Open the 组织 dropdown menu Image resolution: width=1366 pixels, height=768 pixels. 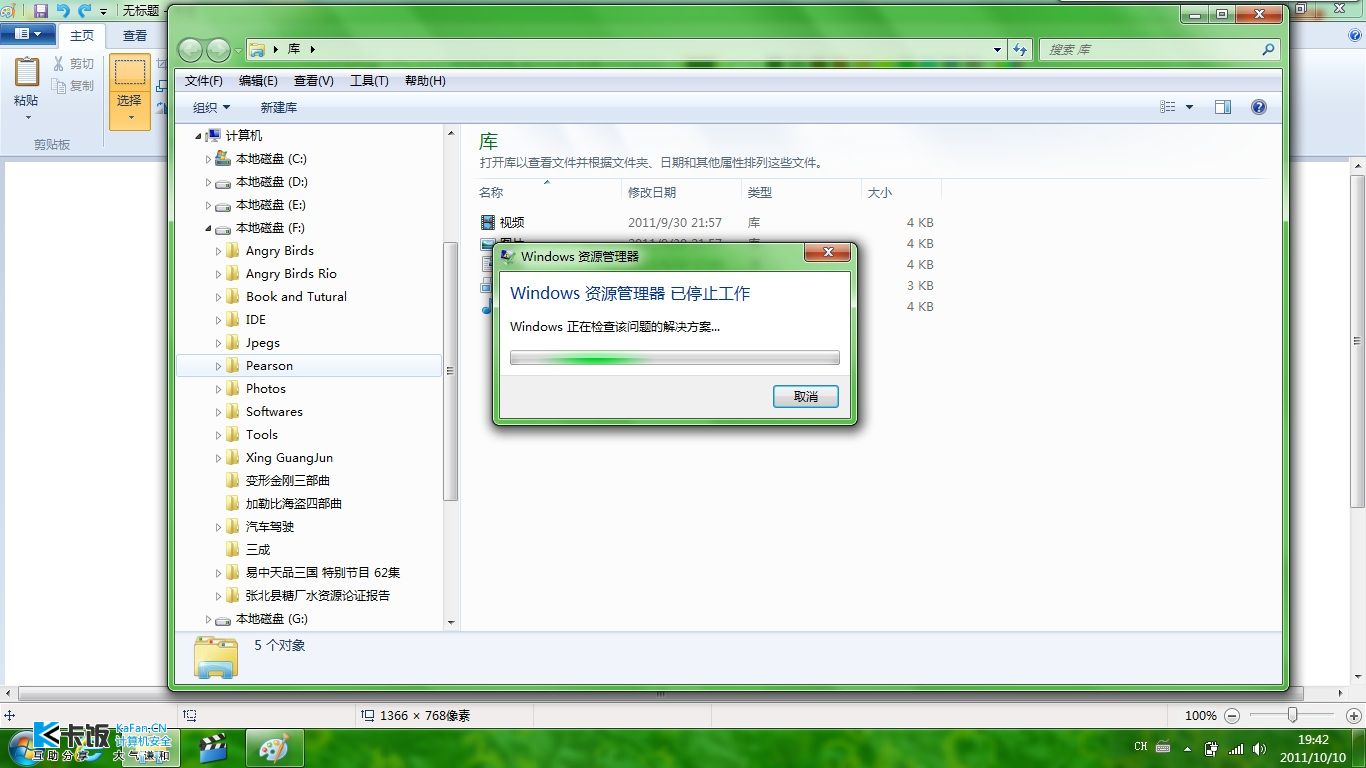pyautogui.click(x=211, y=107)
